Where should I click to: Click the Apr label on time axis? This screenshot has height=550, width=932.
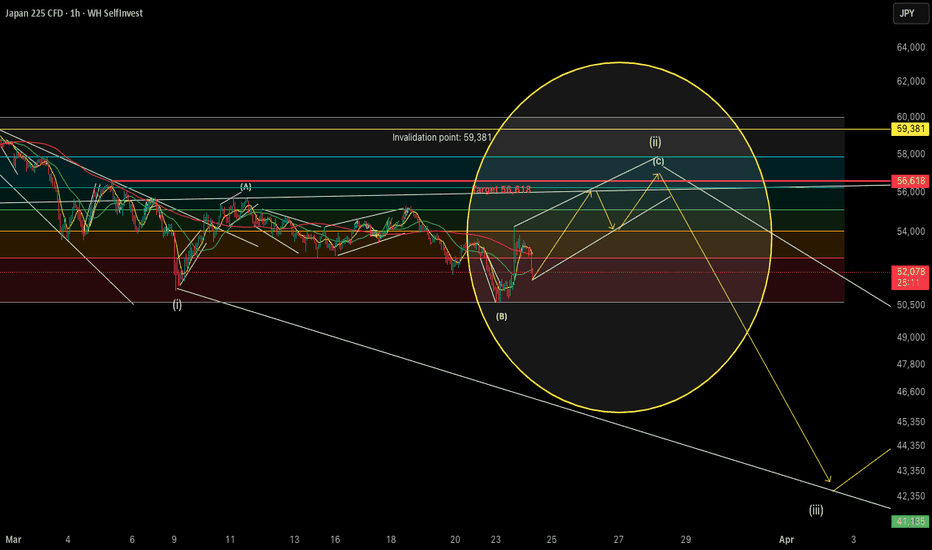(x=788, y=539)
